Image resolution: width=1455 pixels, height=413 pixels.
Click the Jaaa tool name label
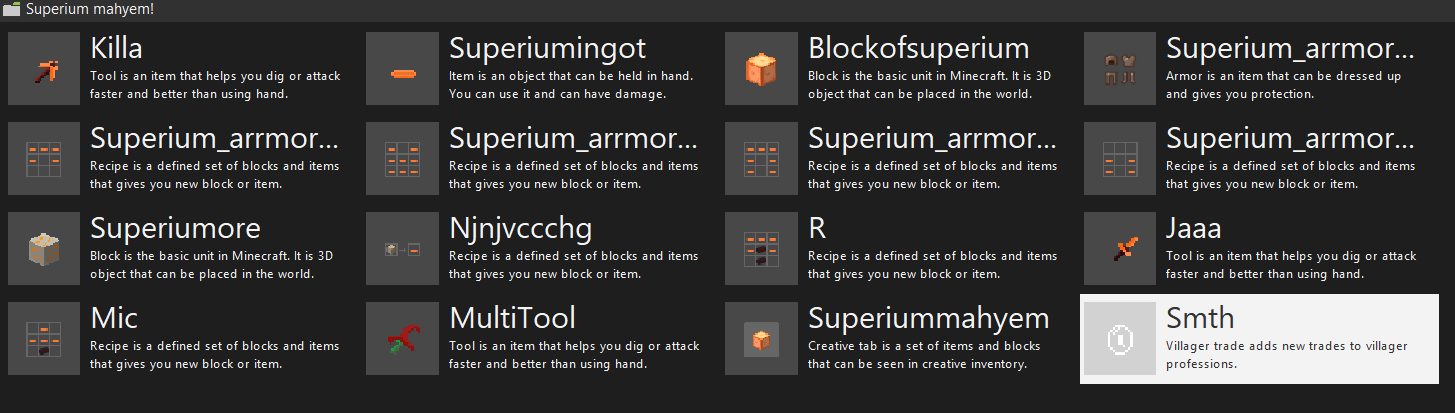pos(1193,228)
